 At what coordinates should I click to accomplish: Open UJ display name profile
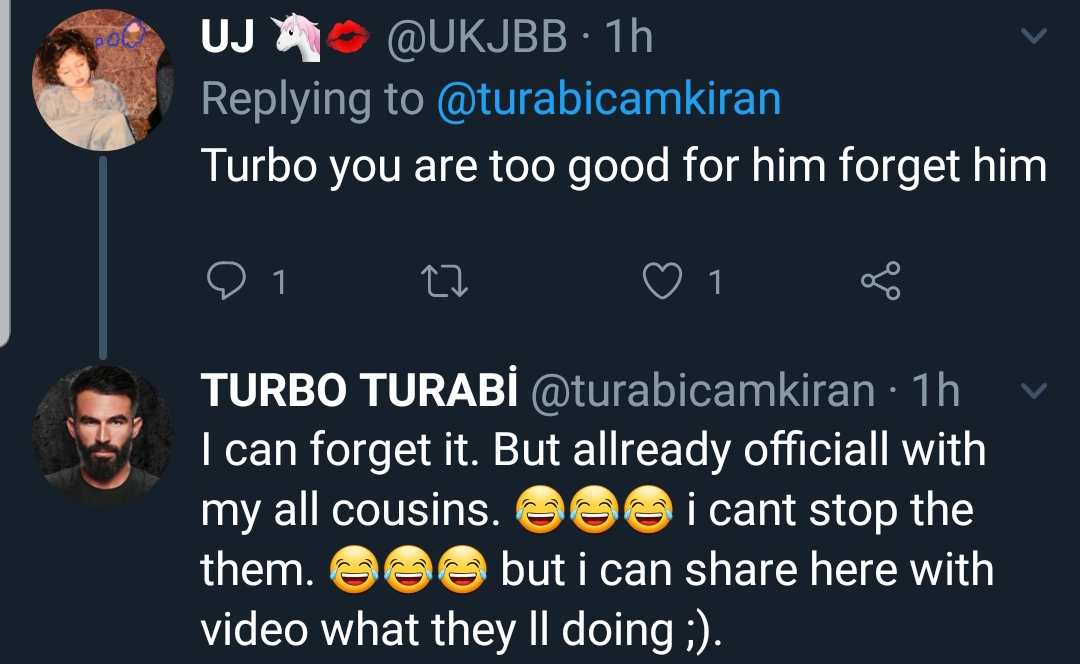tap(228, 37)
